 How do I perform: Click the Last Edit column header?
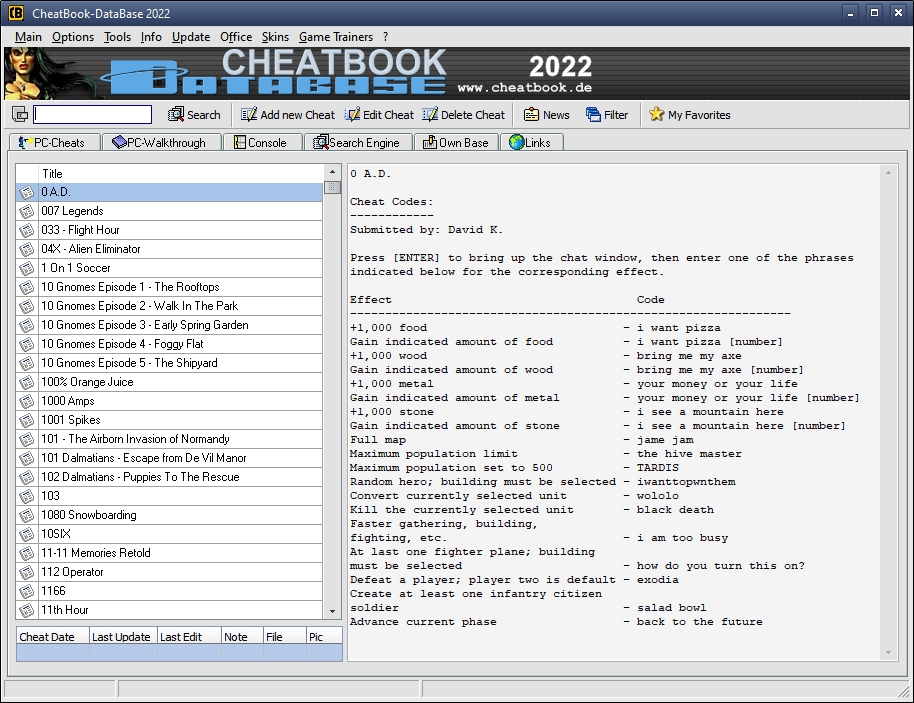click(189, 637)
